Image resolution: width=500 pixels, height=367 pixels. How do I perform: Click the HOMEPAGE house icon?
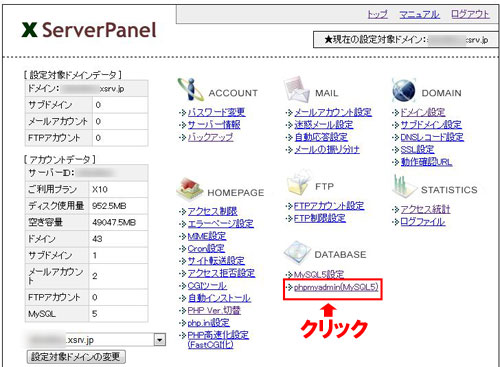tap(190, 189)
